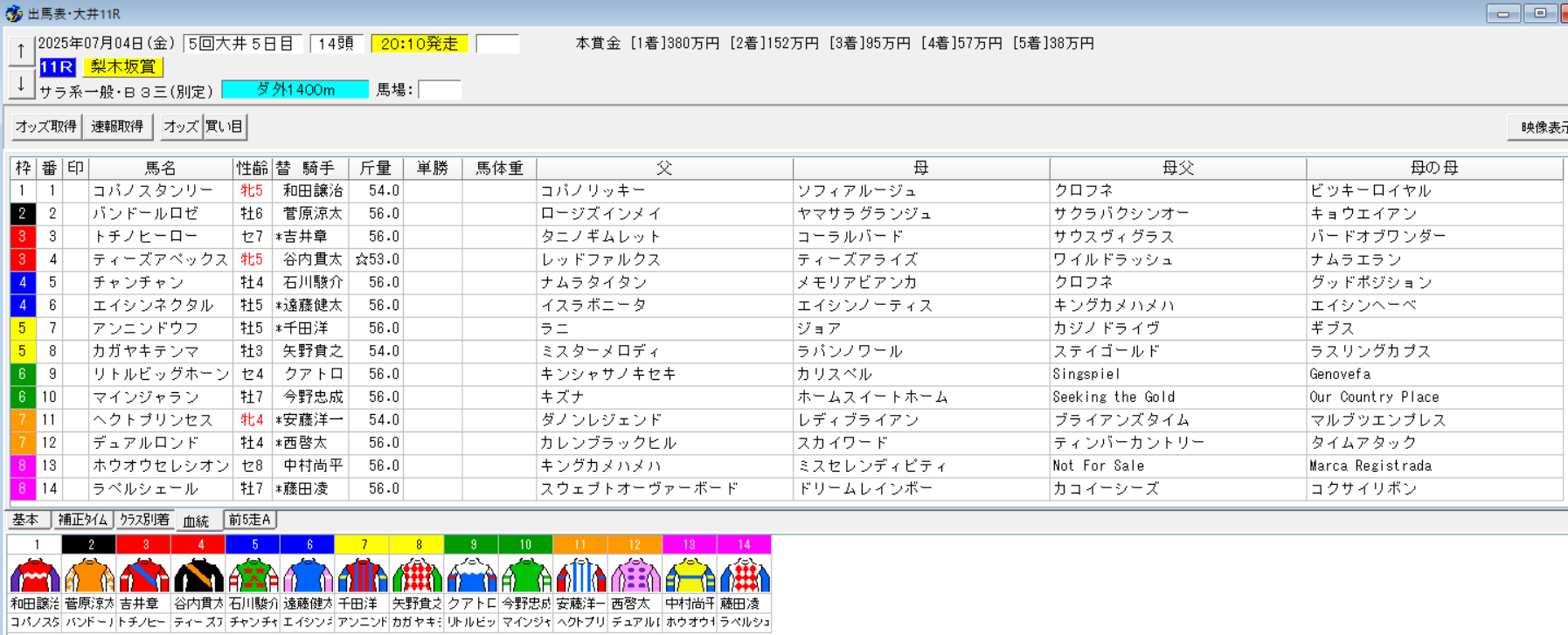Click the オッズ button
The height and width of the screenshot is (635, 1568).
[181, 127]
